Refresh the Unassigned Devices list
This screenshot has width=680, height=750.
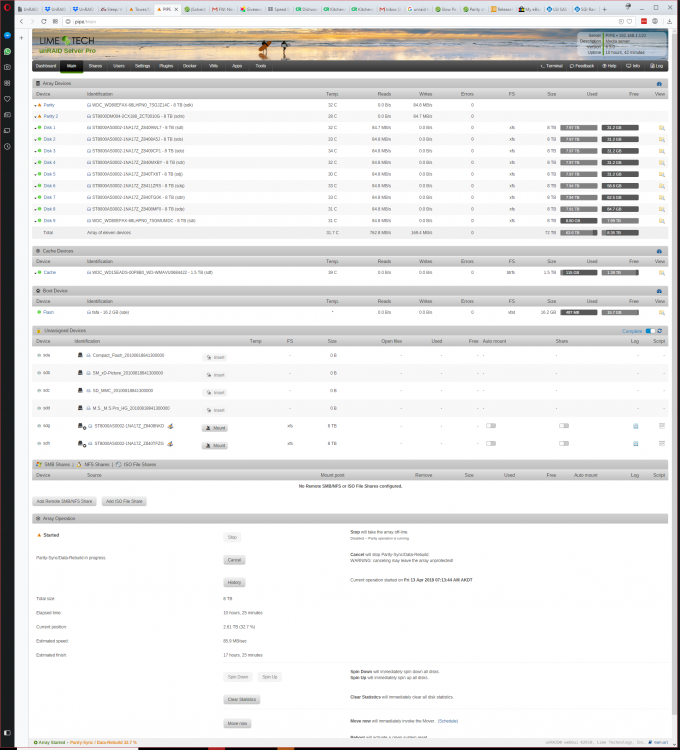pos(660,331)
